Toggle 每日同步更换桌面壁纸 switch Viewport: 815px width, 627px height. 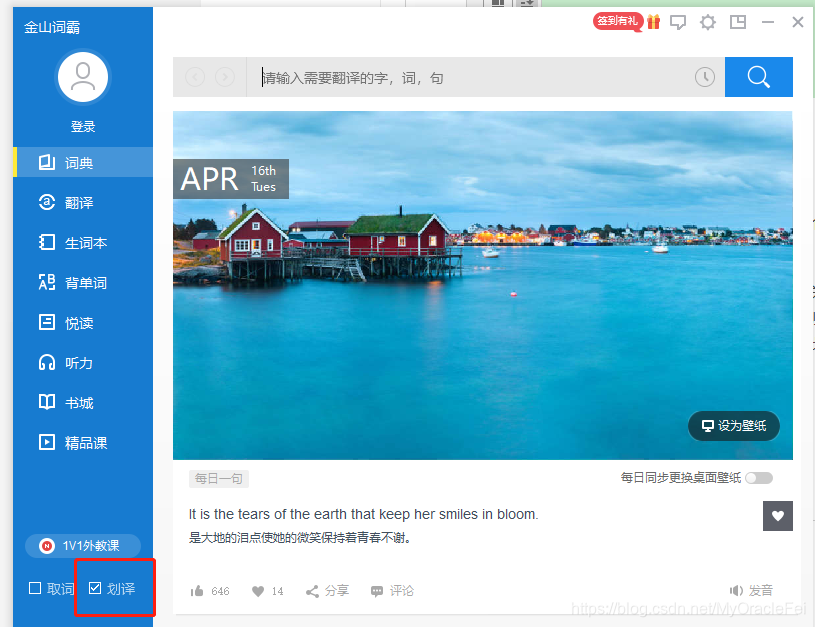coord(759,478)
